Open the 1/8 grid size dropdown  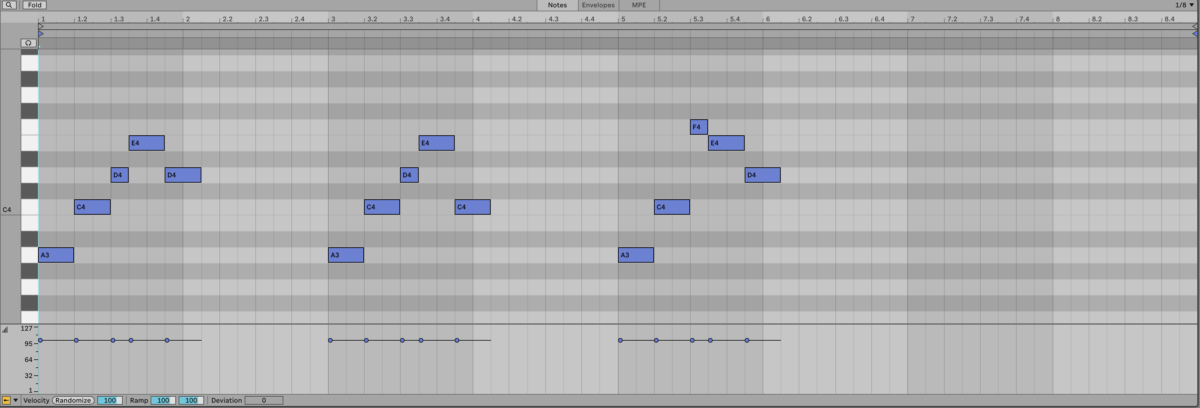[1184, 5]
